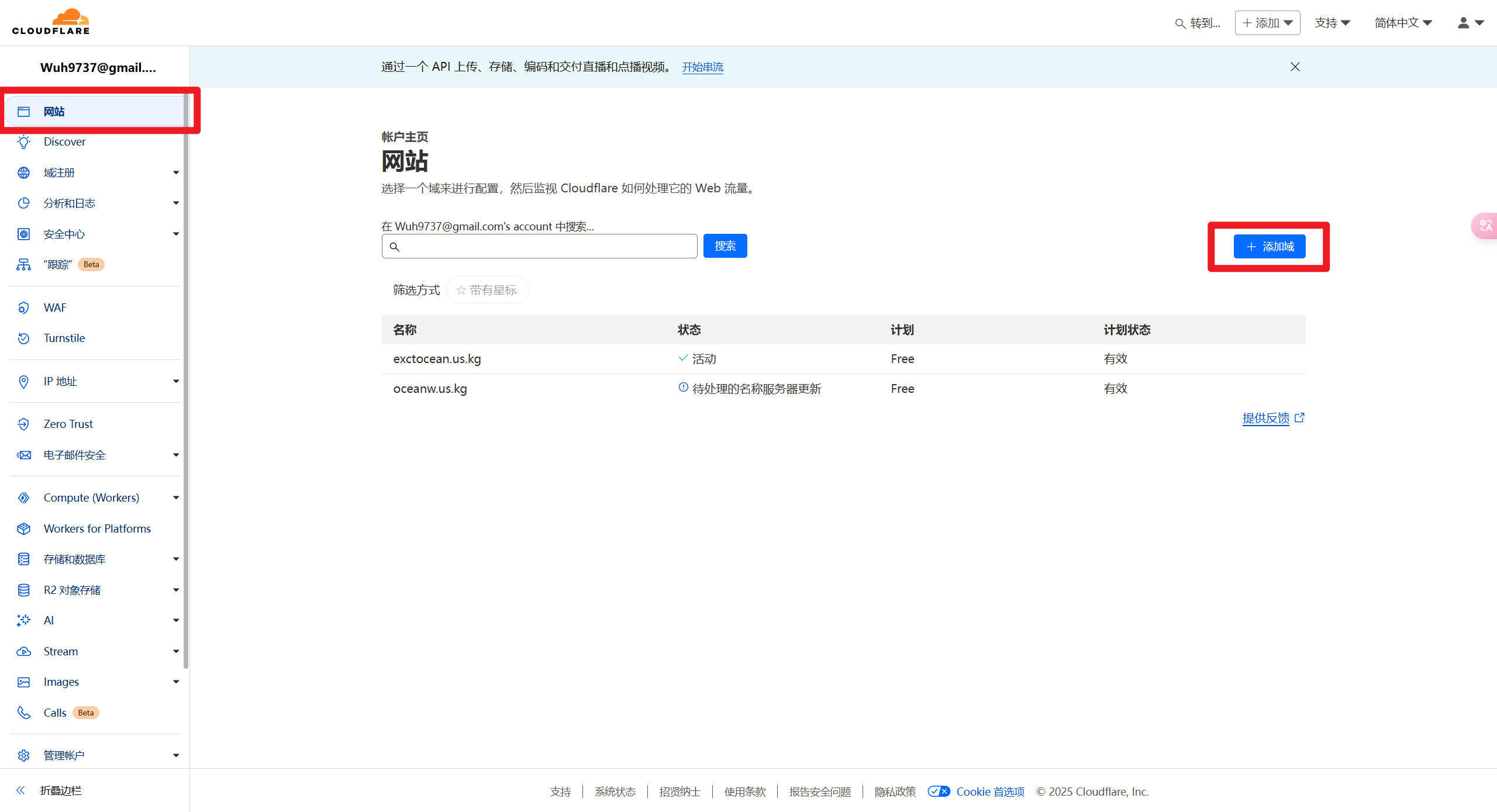Select 网站 in the sidebar
This screenshot has height=812, width=1497.
(x=54, y=112)
